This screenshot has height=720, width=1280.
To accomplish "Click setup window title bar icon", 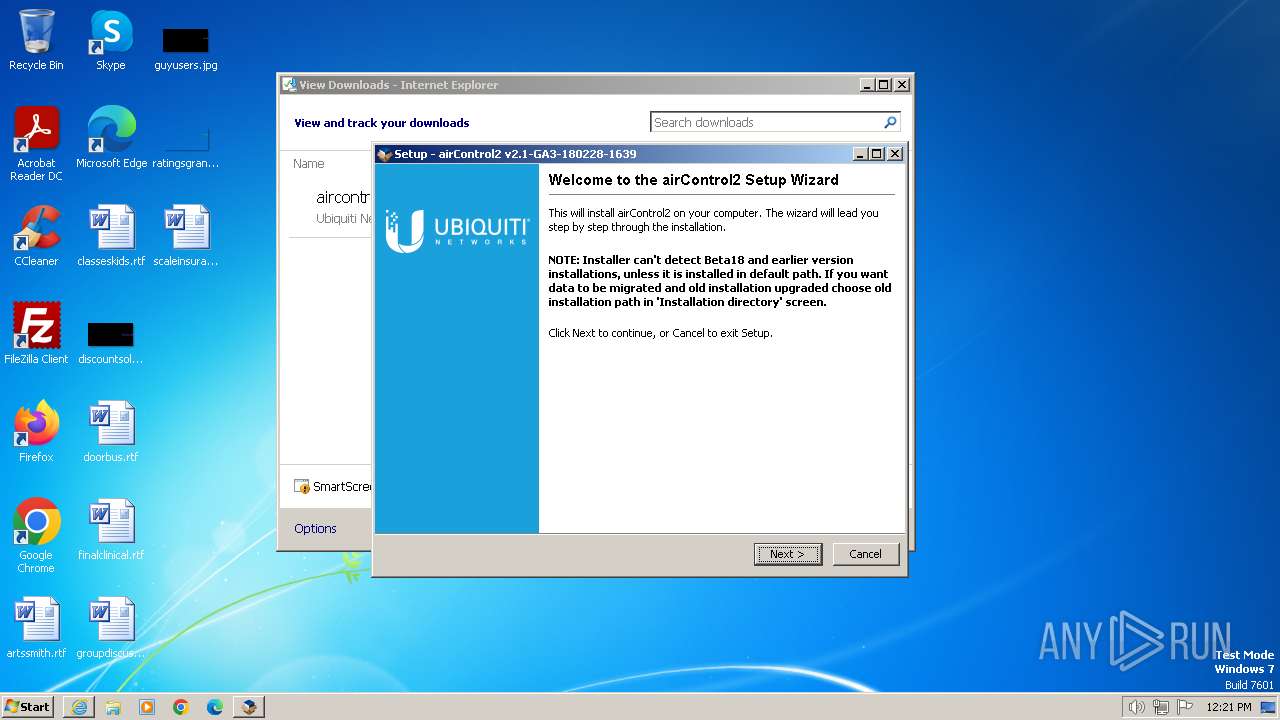I will pos(385,154).
